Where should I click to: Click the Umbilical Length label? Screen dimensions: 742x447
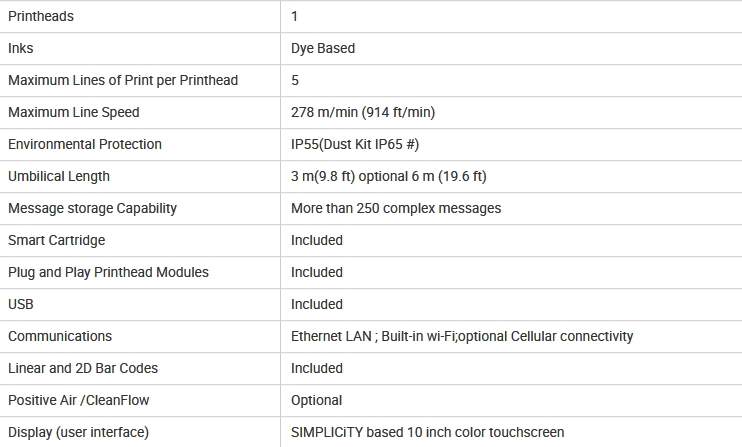pos(59,176)
